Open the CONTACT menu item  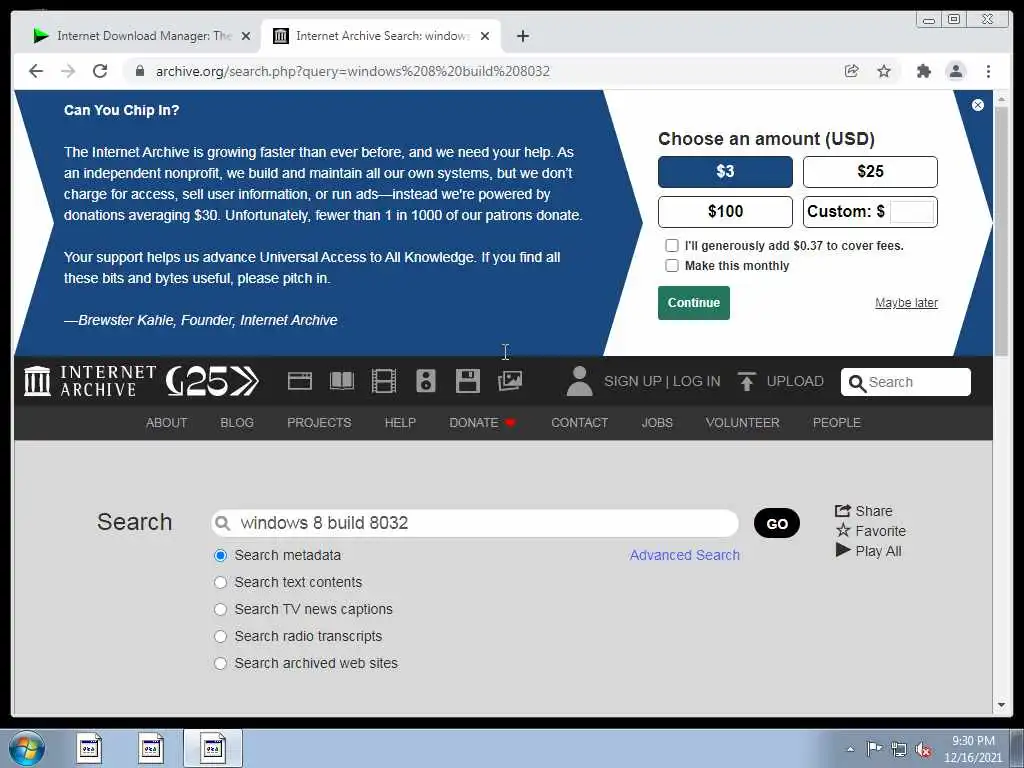[x=579, y=423]
